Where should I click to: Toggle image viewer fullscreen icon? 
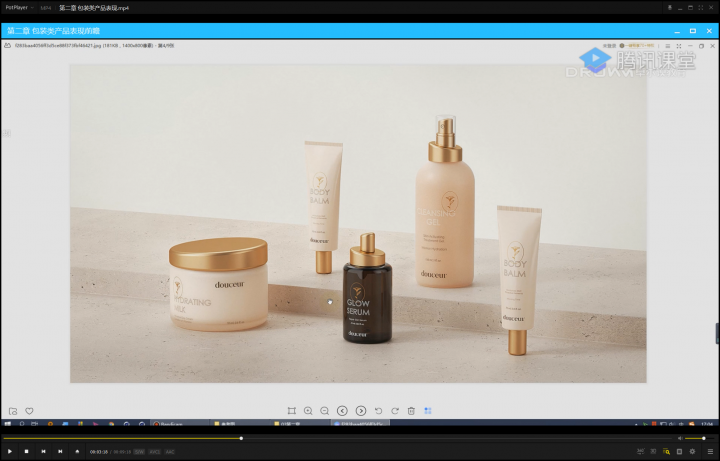tap(679, 46)
